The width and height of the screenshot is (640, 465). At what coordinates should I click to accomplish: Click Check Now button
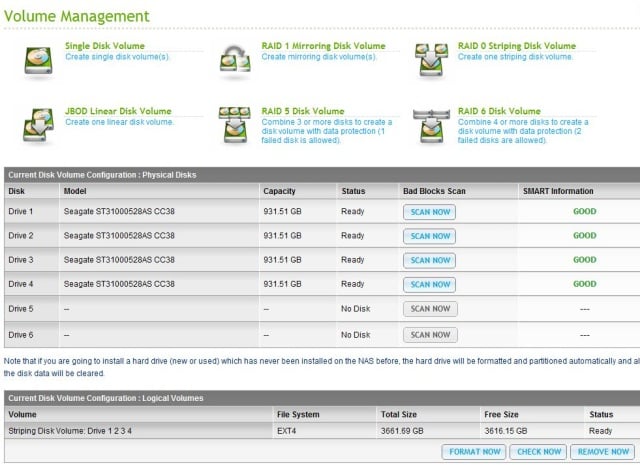[x=538, y=452]
